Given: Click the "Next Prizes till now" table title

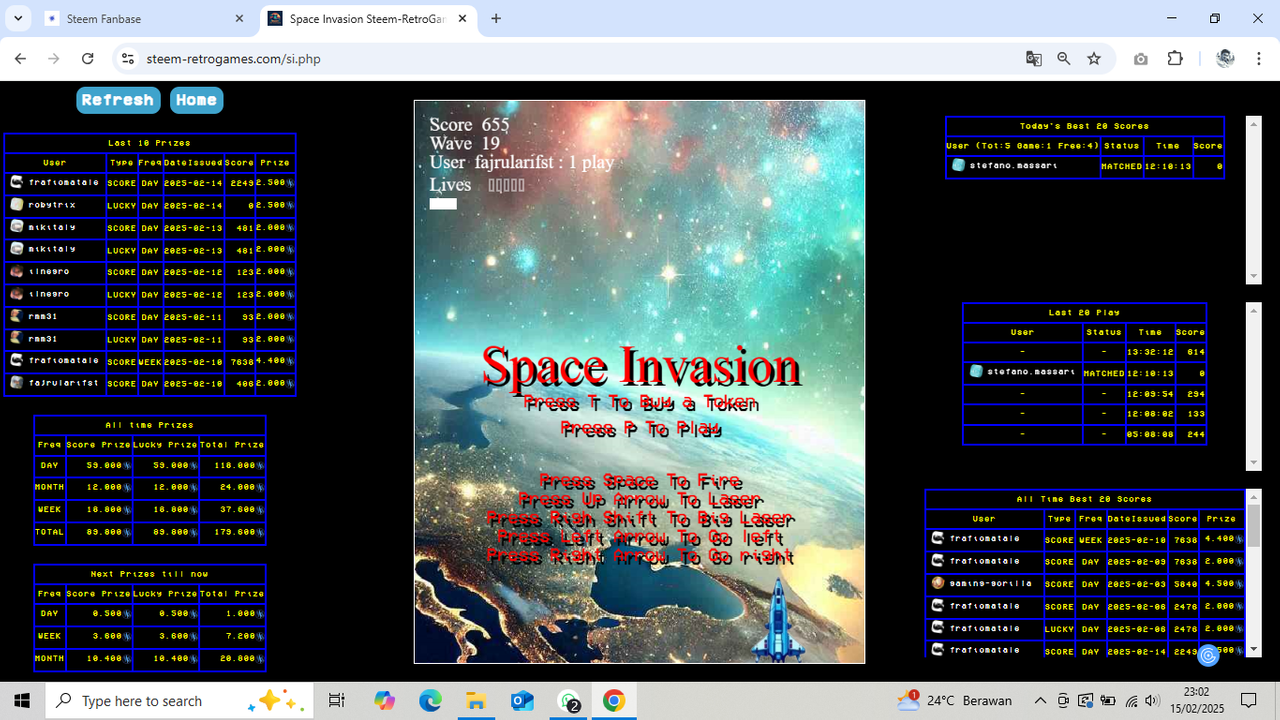Looking at the screenshot, I should 149,574.
